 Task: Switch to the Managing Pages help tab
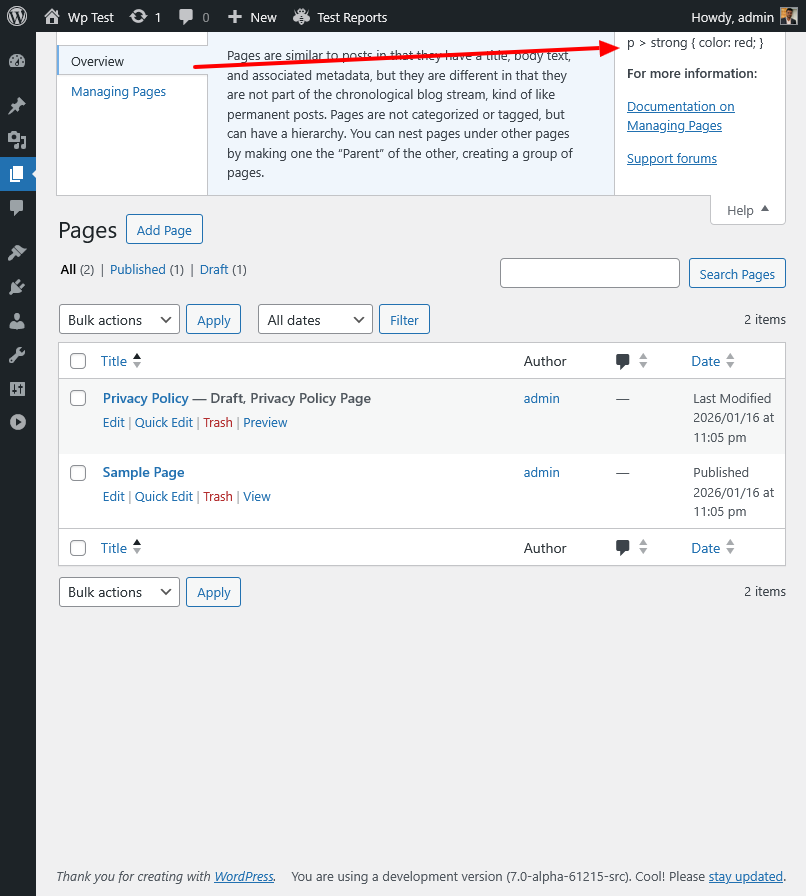coord(119,92)
